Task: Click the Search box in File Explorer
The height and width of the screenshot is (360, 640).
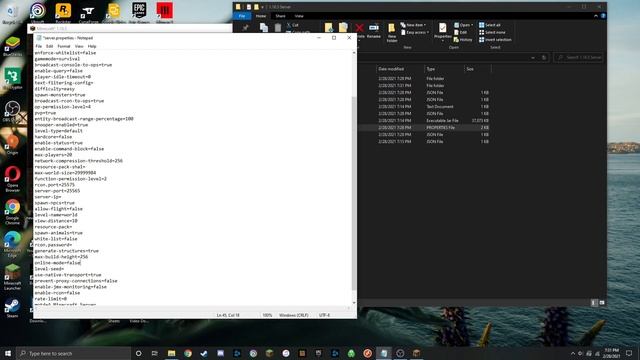Action: pyautogui.click(x=579, y=58)
